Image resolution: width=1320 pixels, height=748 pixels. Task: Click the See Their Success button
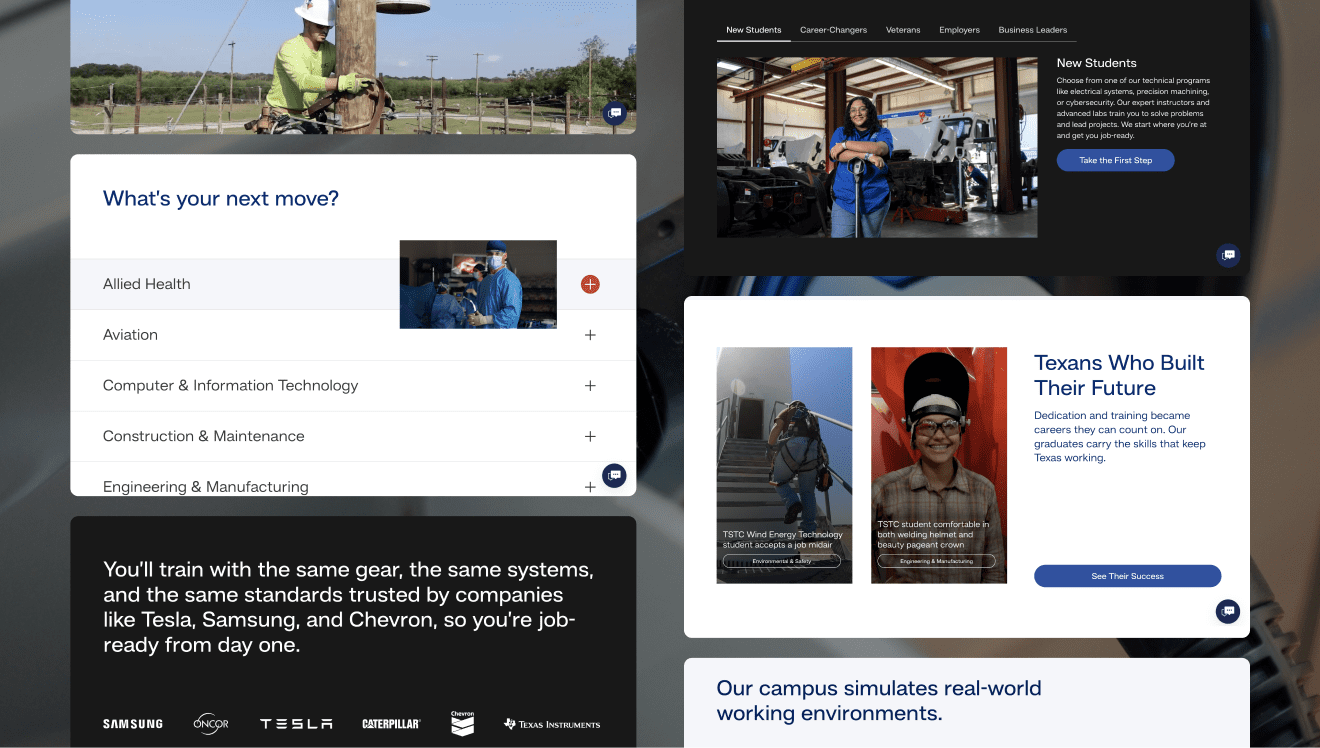coord(1127,576)
